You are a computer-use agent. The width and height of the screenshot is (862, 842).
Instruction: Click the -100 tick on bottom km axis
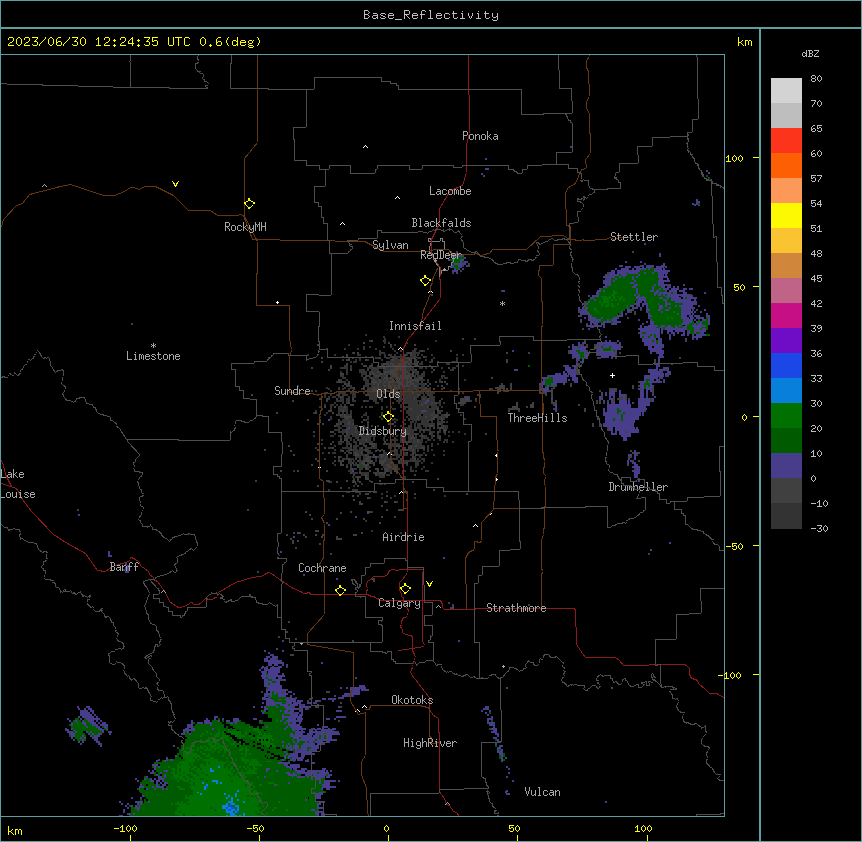[125, 828]
